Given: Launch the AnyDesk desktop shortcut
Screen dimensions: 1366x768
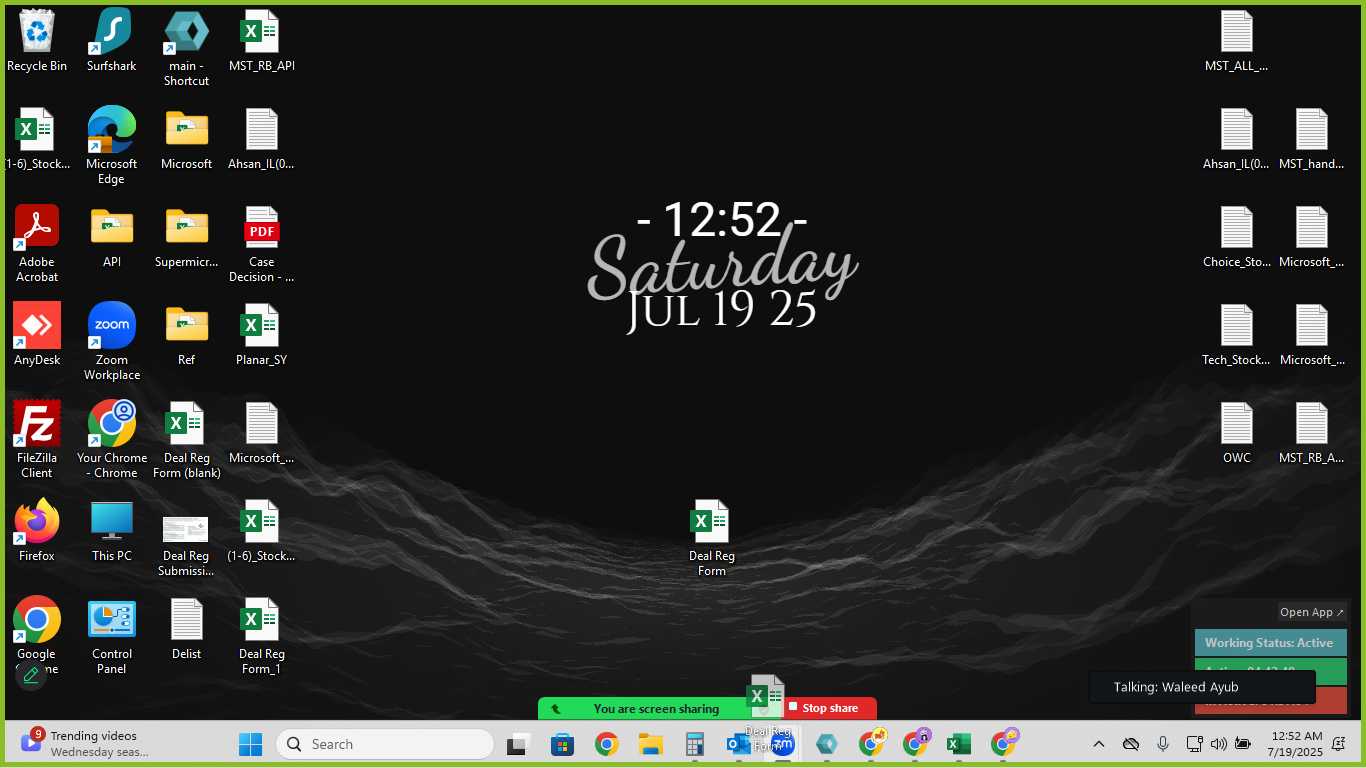Looking at the screenshot, I should 37,335.
